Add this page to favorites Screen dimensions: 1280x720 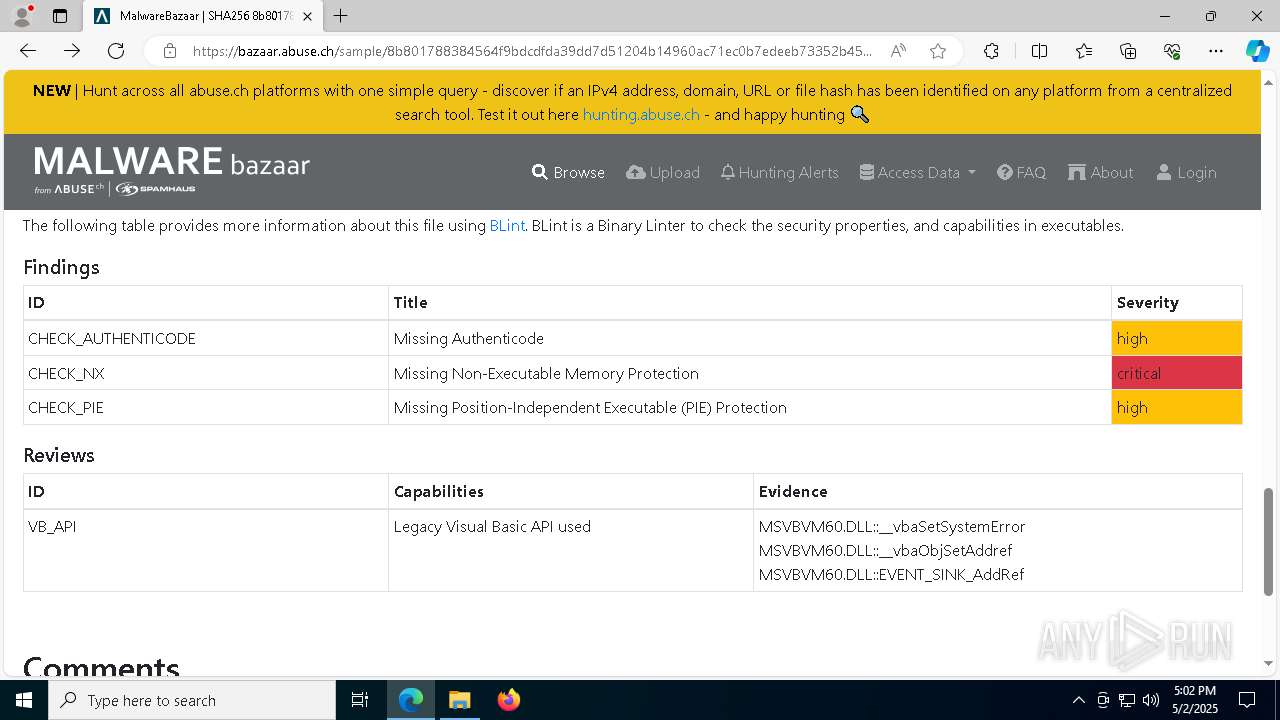[937, 51]
